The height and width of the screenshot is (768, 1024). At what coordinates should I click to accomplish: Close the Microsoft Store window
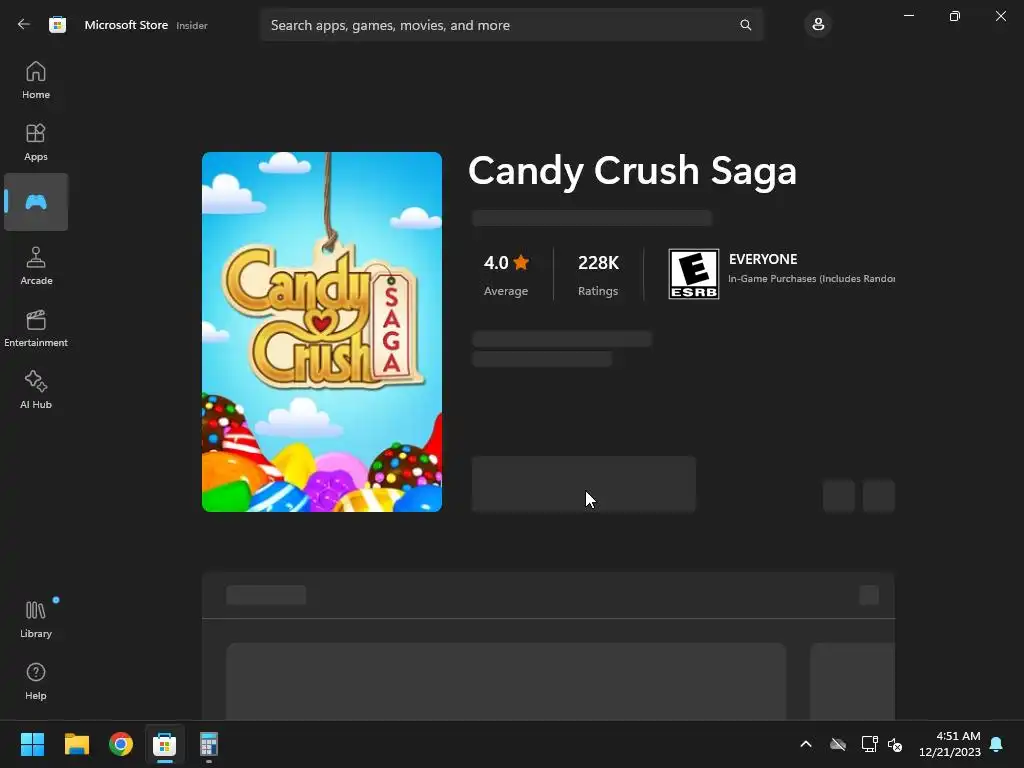click(x=1000, y=16)
